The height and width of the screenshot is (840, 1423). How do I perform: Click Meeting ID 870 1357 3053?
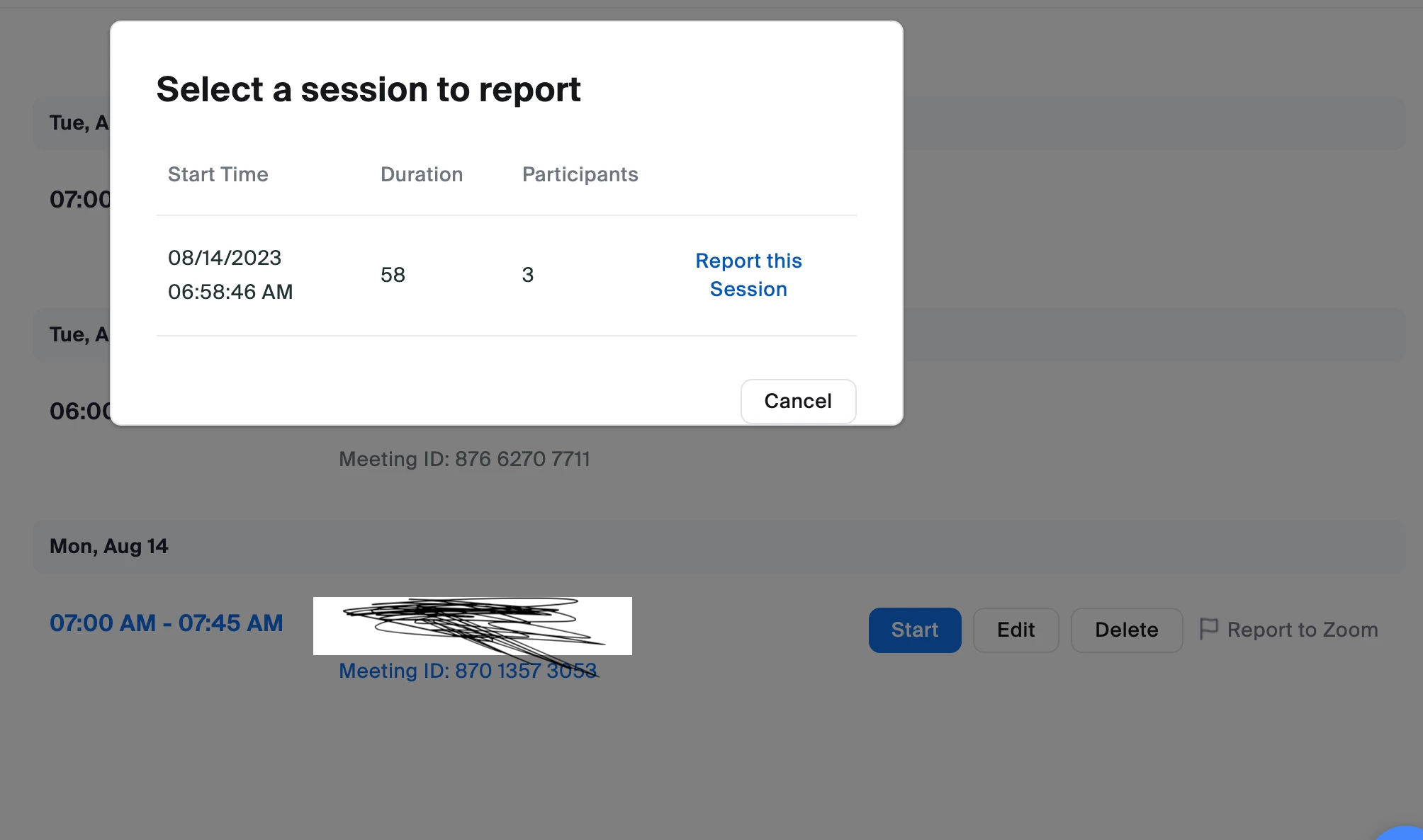tap(468, 670)
